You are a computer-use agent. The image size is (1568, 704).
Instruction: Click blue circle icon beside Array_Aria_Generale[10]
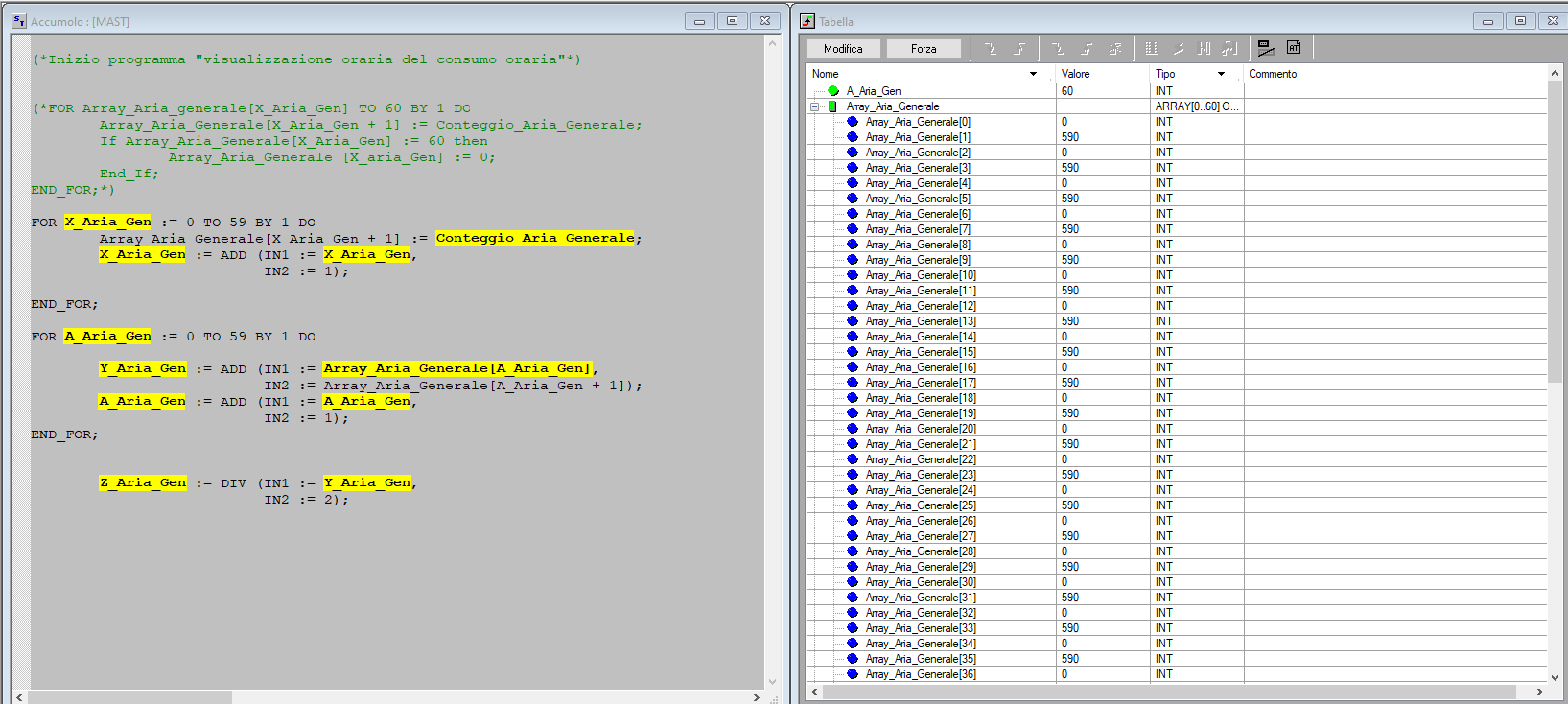[853, 275]
